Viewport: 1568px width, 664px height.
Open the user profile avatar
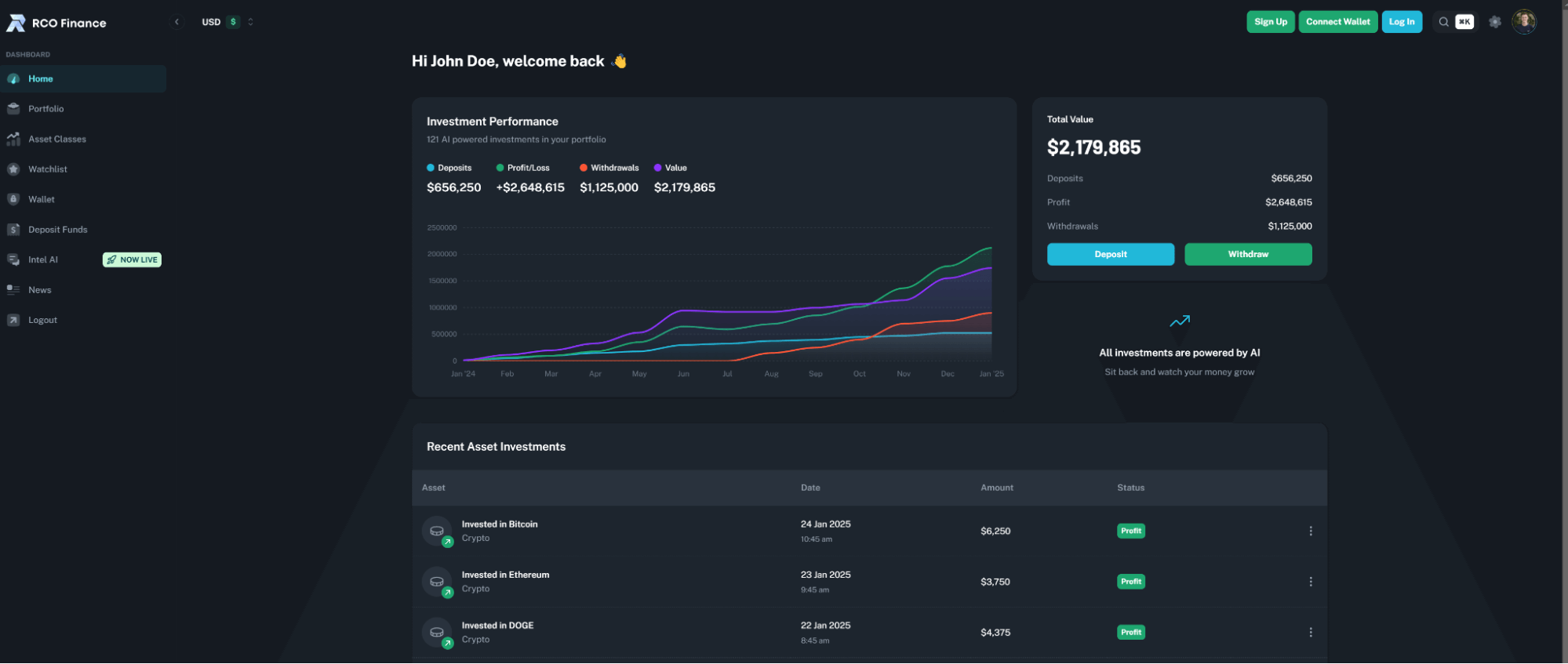(1523, 22)
